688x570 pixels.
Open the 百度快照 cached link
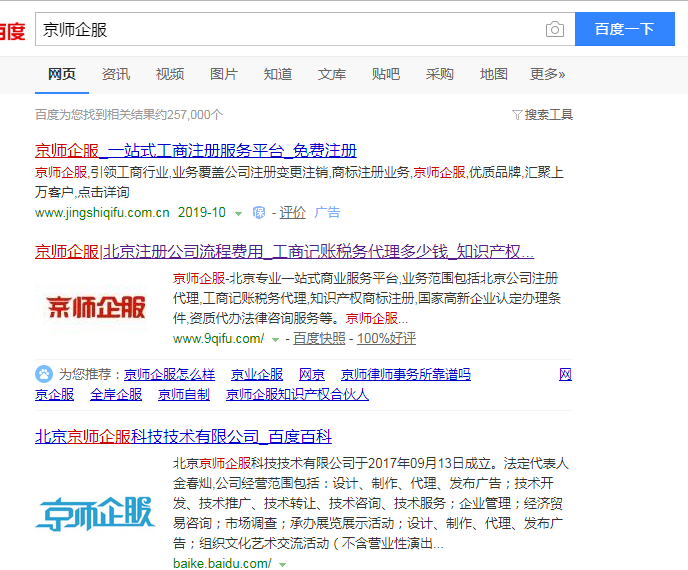[319, 339]
